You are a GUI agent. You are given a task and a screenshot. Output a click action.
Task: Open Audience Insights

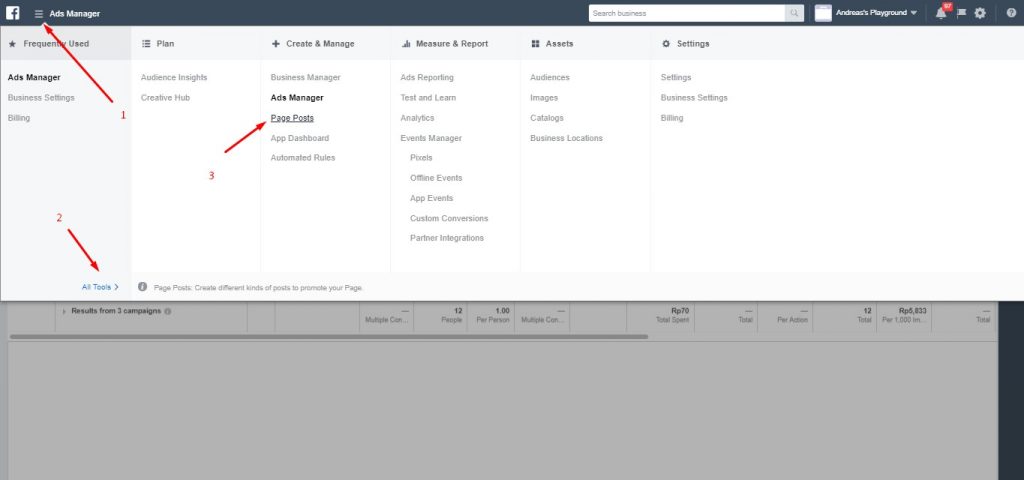(174, 77)
